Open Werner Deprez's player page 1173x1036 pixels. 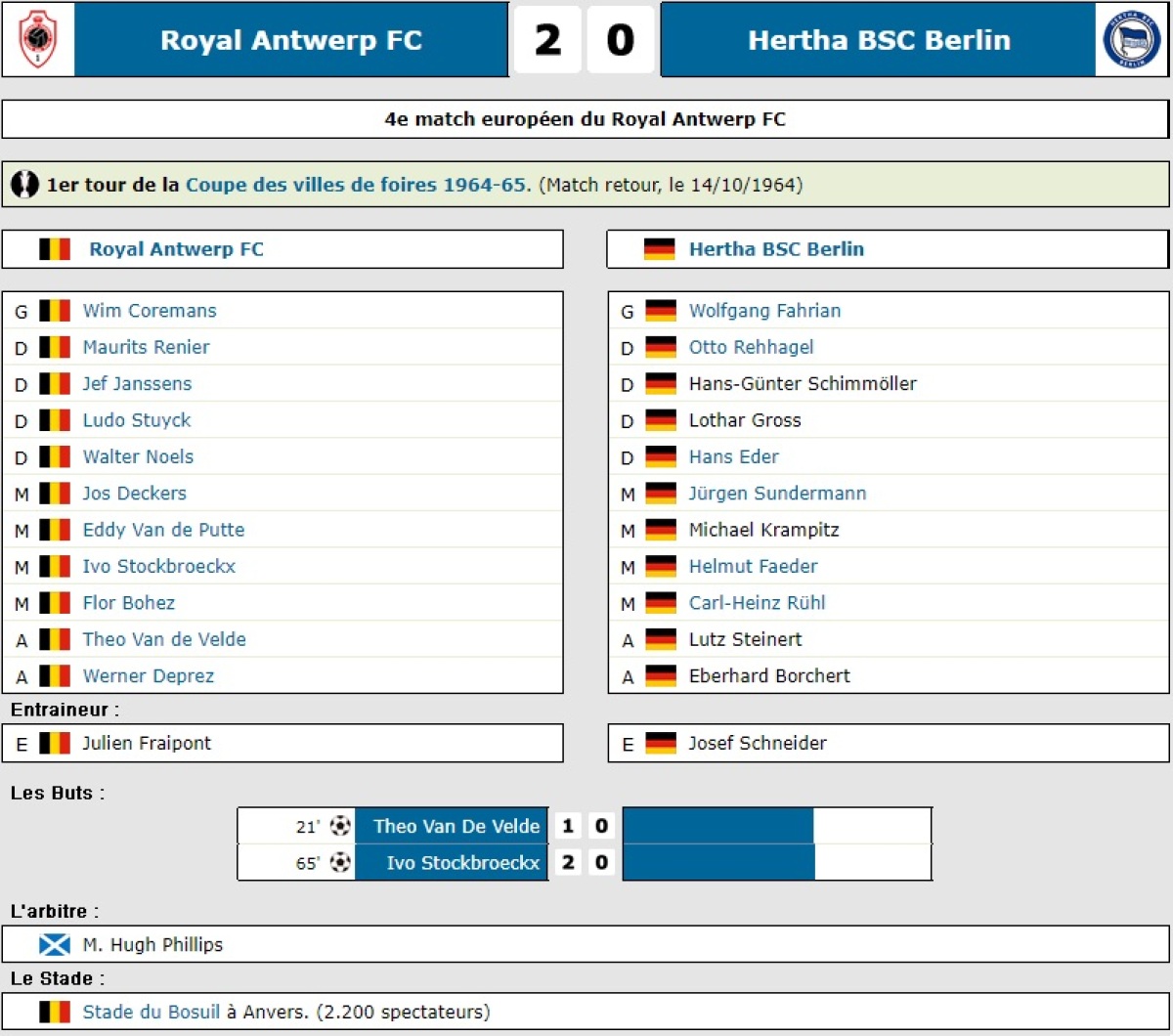click(148, 675)
